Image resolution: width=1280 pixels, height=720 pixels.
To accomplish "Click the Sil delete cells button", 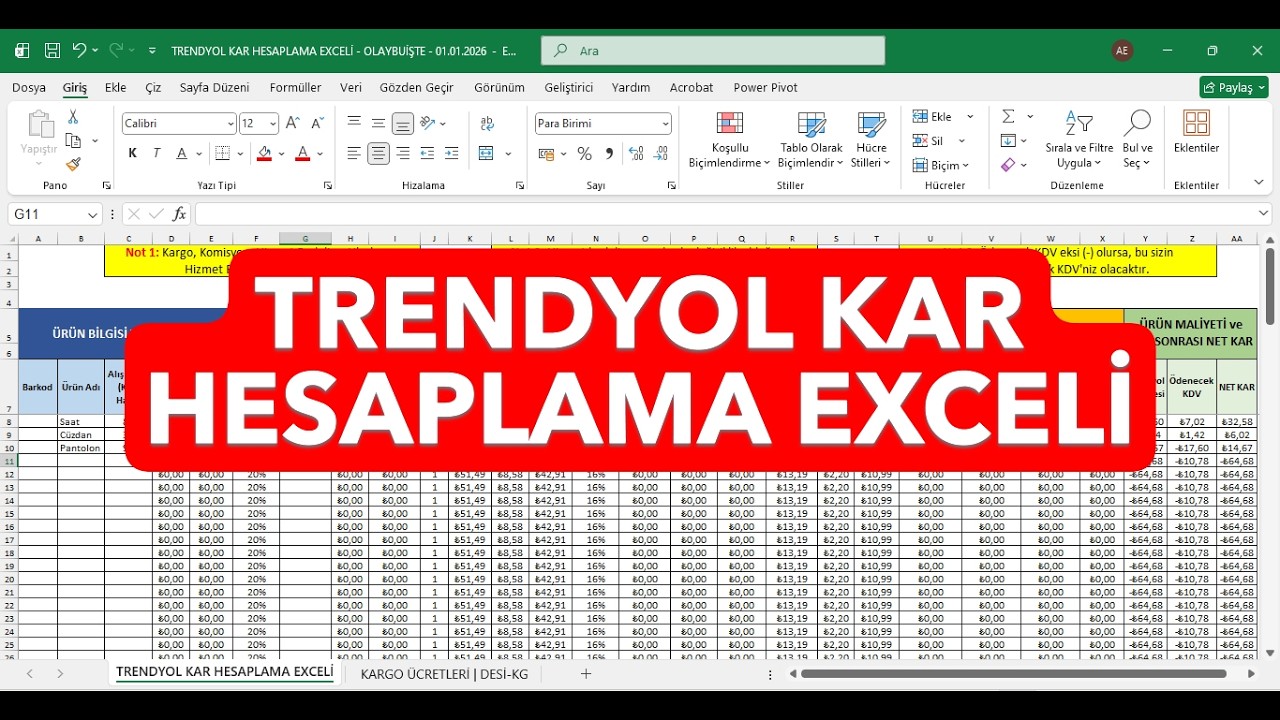I will [x=929, y=141].
